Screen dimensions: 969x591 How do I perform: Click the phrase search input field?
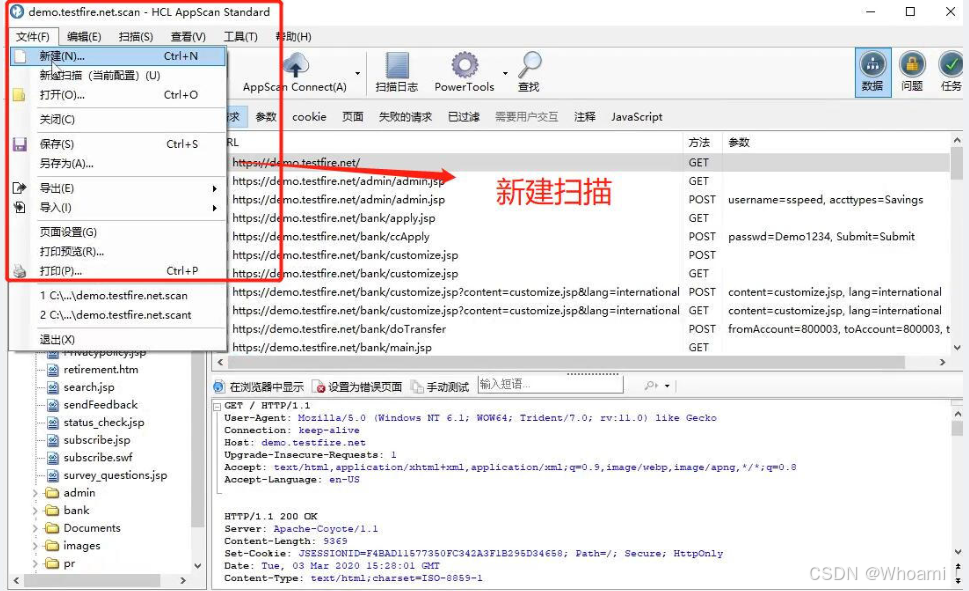[550, 384]
